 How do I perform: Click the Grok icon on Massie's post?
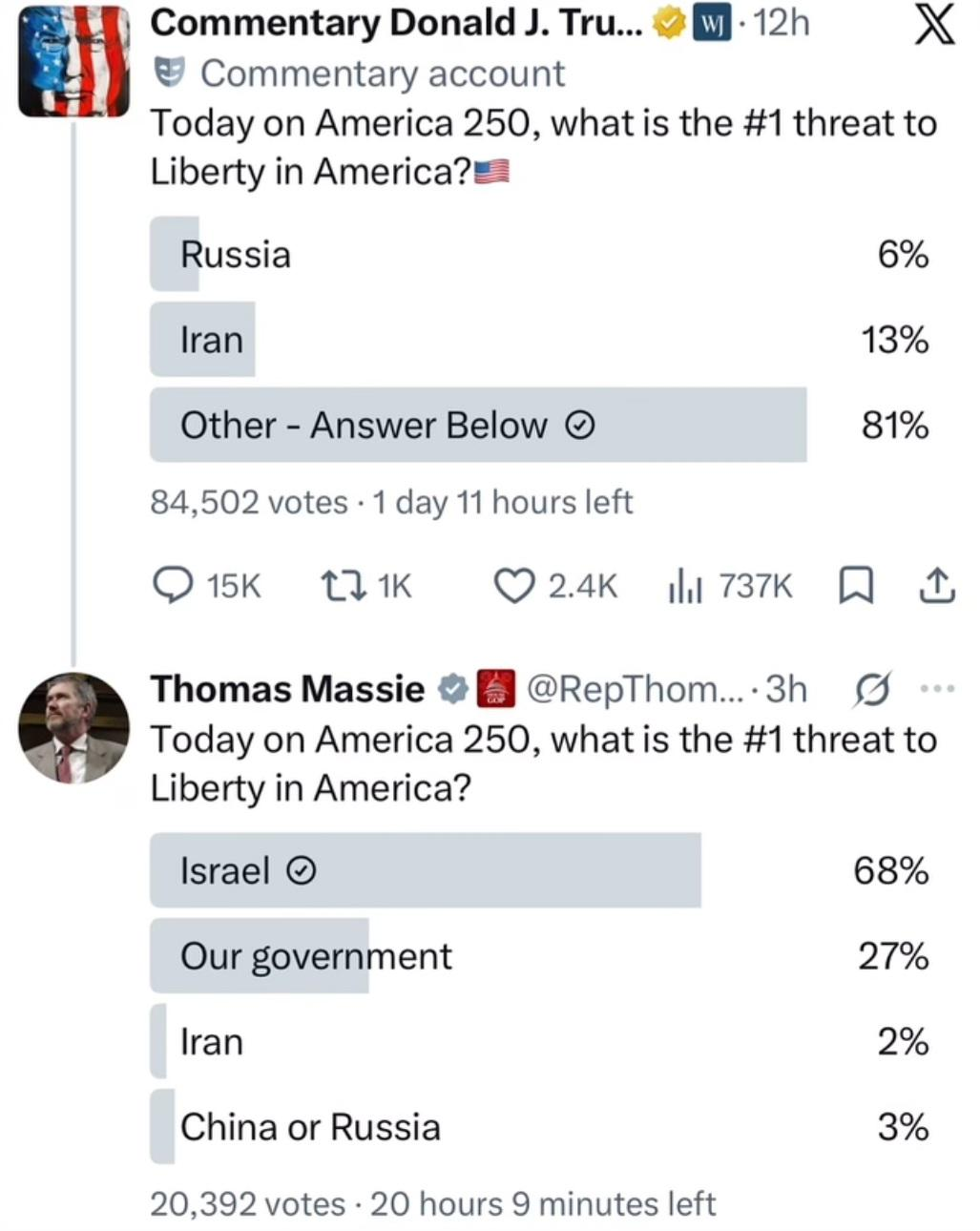(868, 688)
